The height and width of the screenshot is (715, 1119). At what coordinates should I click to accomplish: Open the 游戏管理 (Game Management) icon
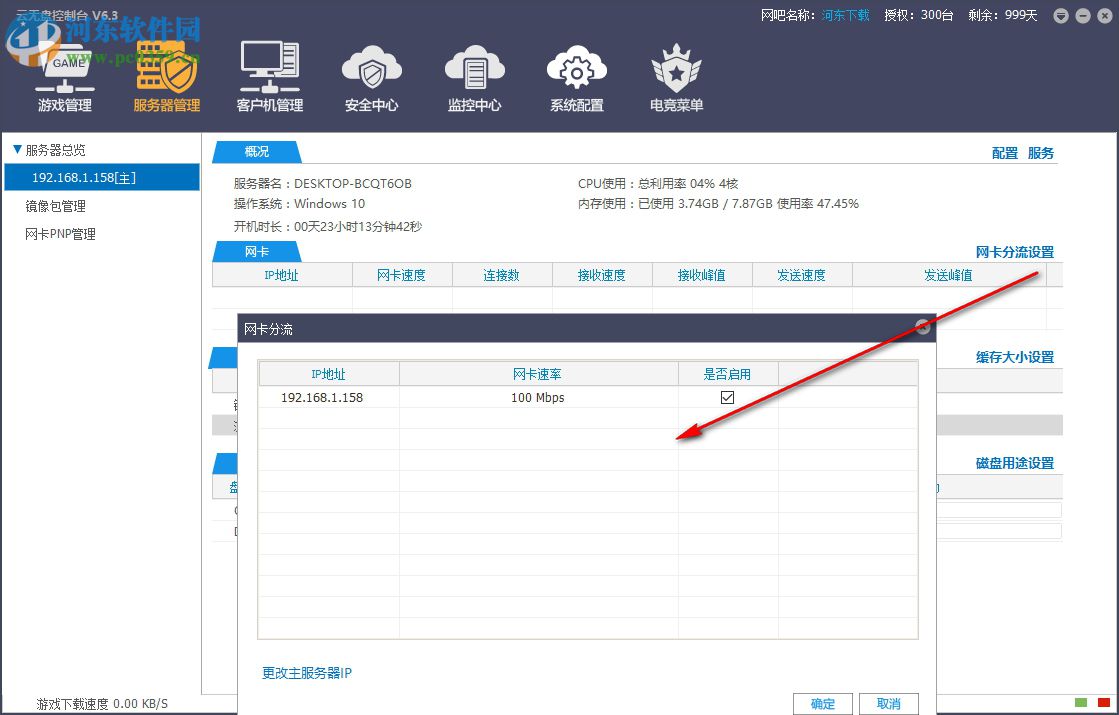pyautogui.click(x=63, y=75)
